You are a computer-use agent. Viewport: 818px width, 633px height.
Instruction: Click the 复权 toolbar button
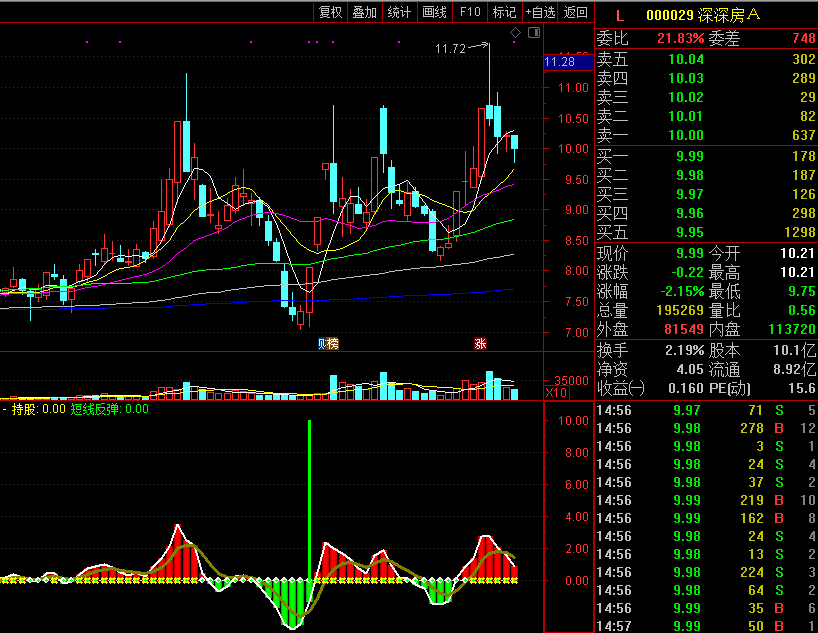point(330,12)
